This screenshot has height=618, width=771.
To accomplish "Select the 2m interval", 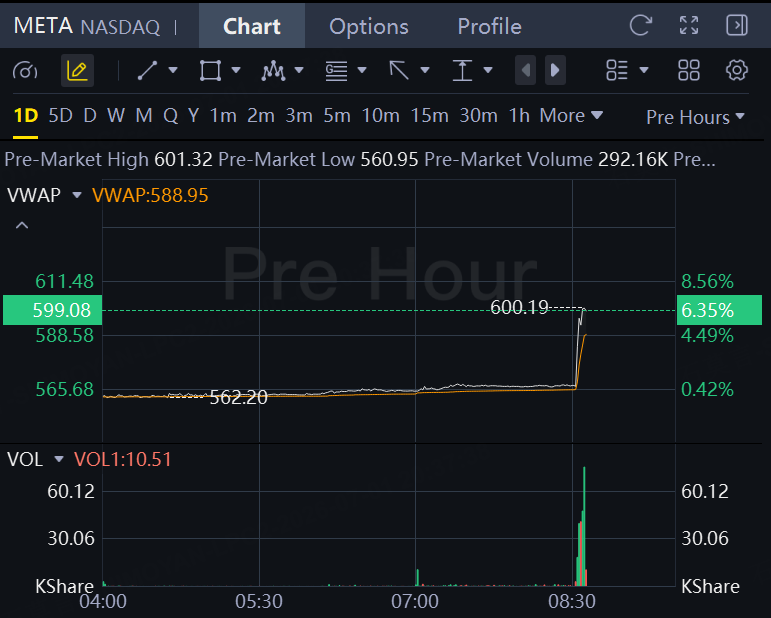I will pos(261,116).
